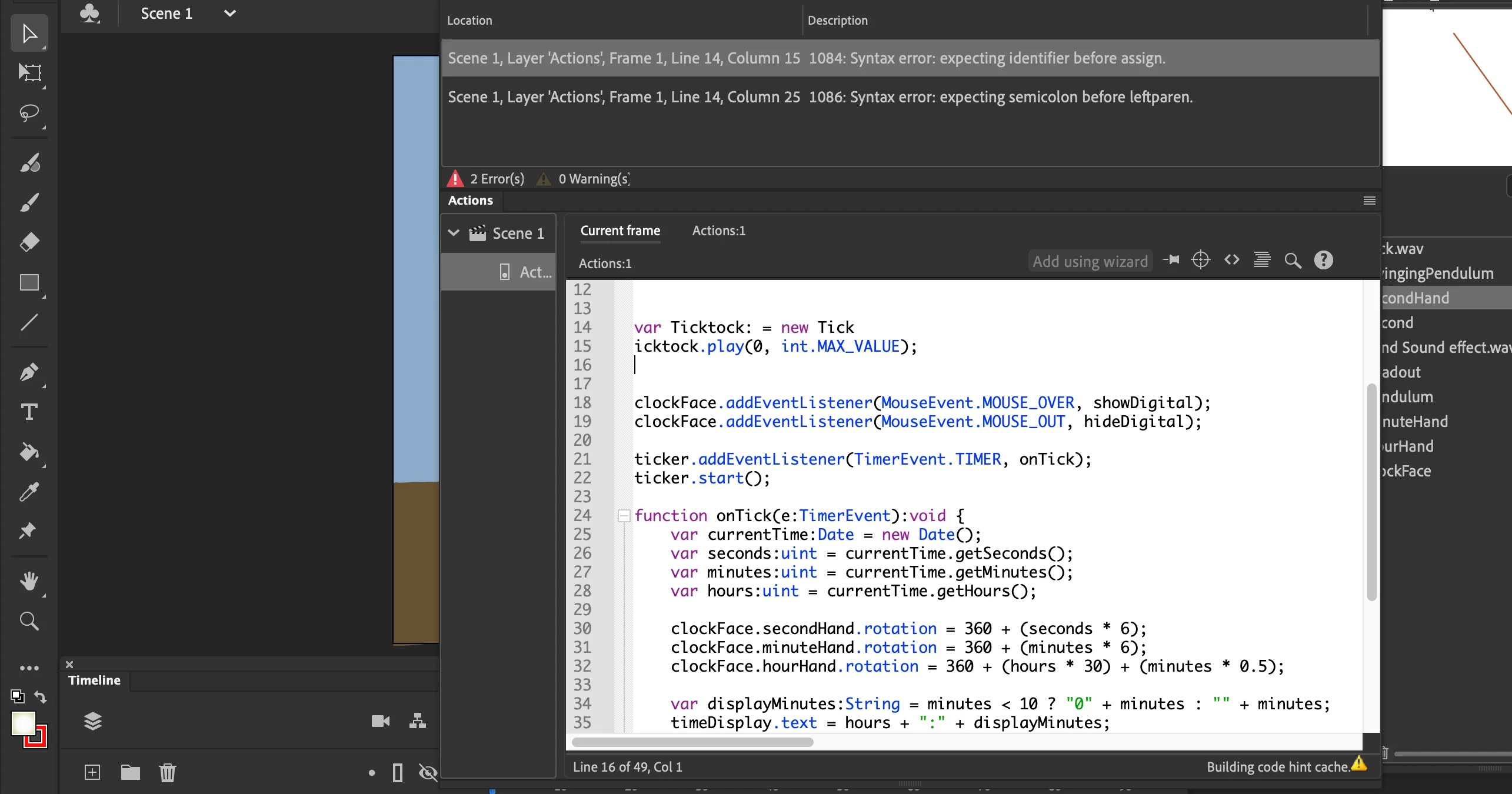Click Add using wizard button

click(1090, 261)
